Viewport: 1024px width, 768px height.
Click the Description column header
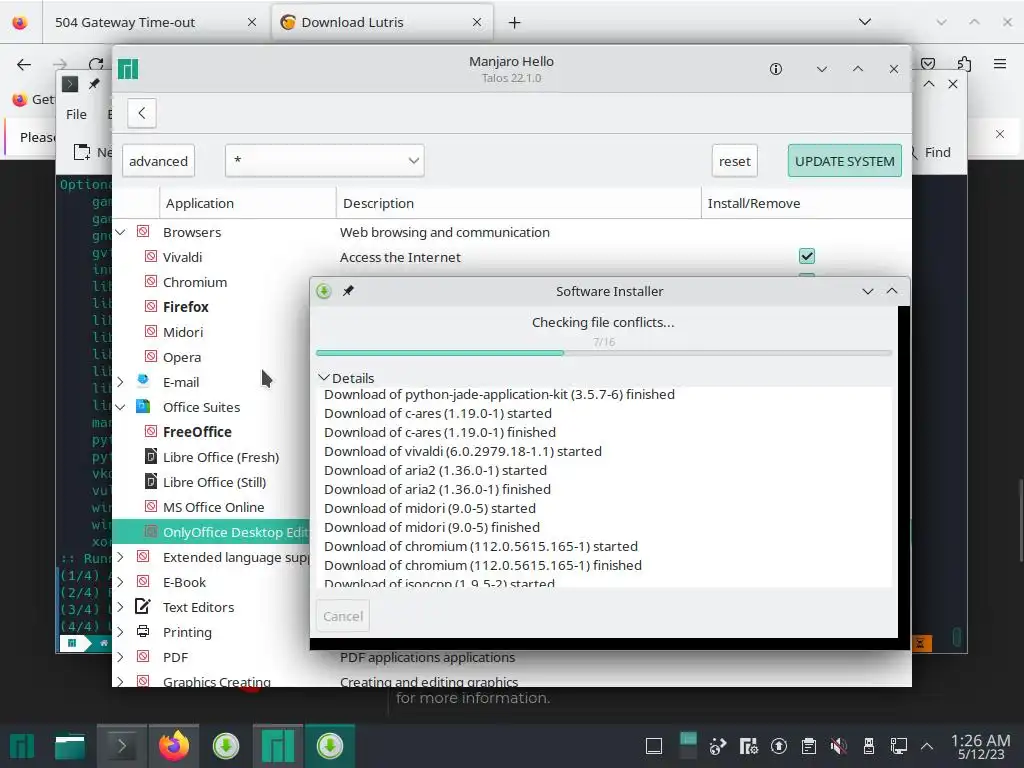(x=519, y=203)
